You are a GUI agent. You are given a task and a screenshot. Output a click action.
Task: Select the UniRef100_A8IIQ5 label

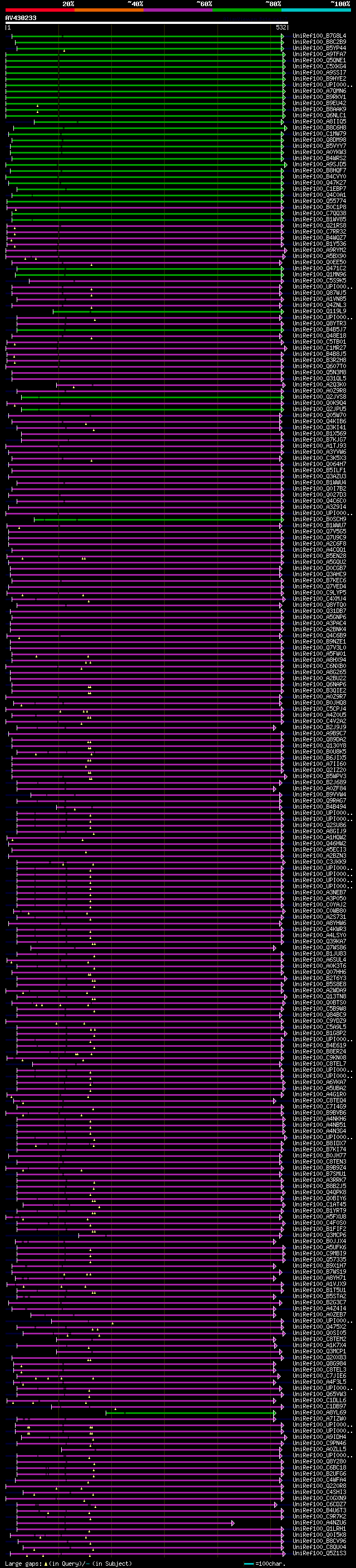[x=319, y=121]
